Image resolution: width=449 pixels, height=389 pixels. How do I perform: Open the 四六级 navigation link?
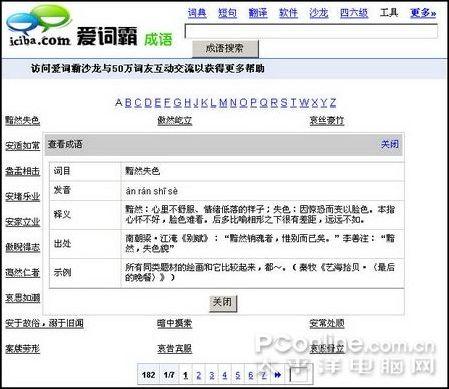354,13
